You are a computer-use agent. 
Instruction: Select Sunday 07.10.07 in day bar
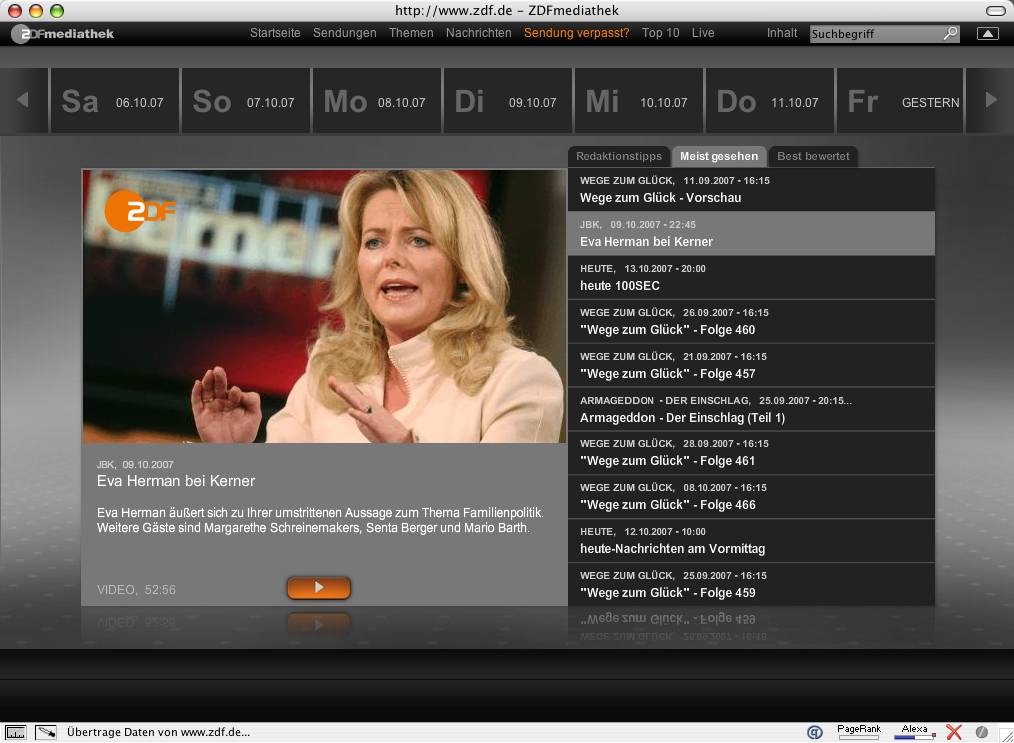[245, 101]
